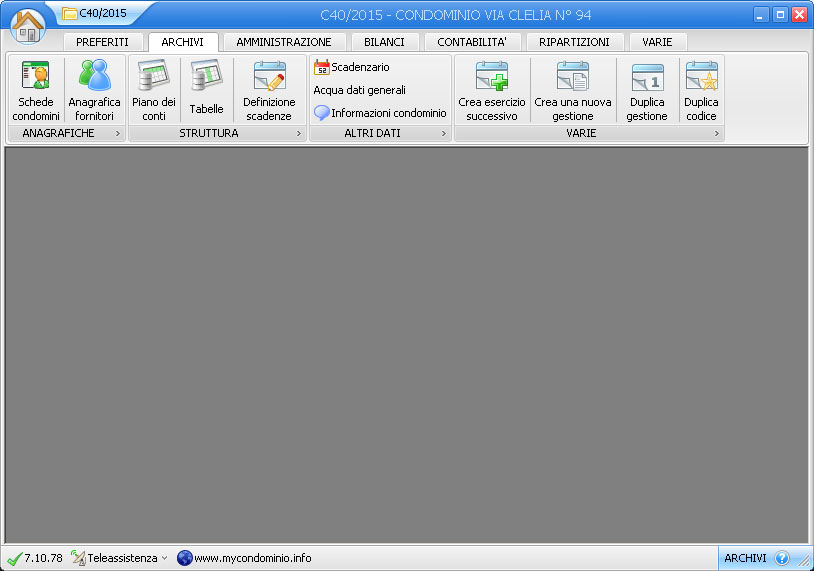Click the help icon in status bar
This screenshot has height=571, width=814.
pyautogui.click(x=782, y=558)
